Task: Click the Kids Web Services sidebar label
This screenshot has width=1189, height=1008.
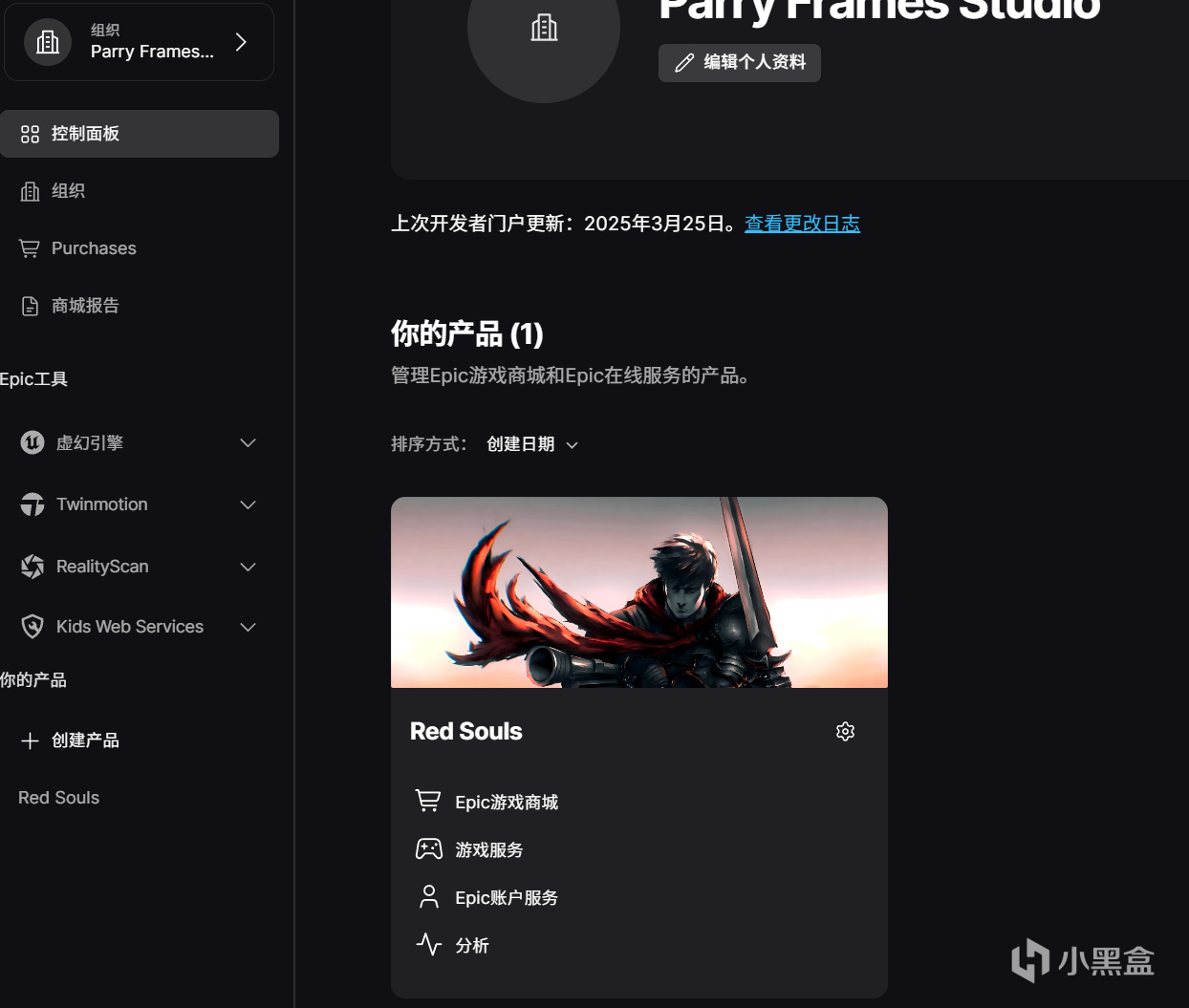Action: pyautogui.click(x=130, y=627)
